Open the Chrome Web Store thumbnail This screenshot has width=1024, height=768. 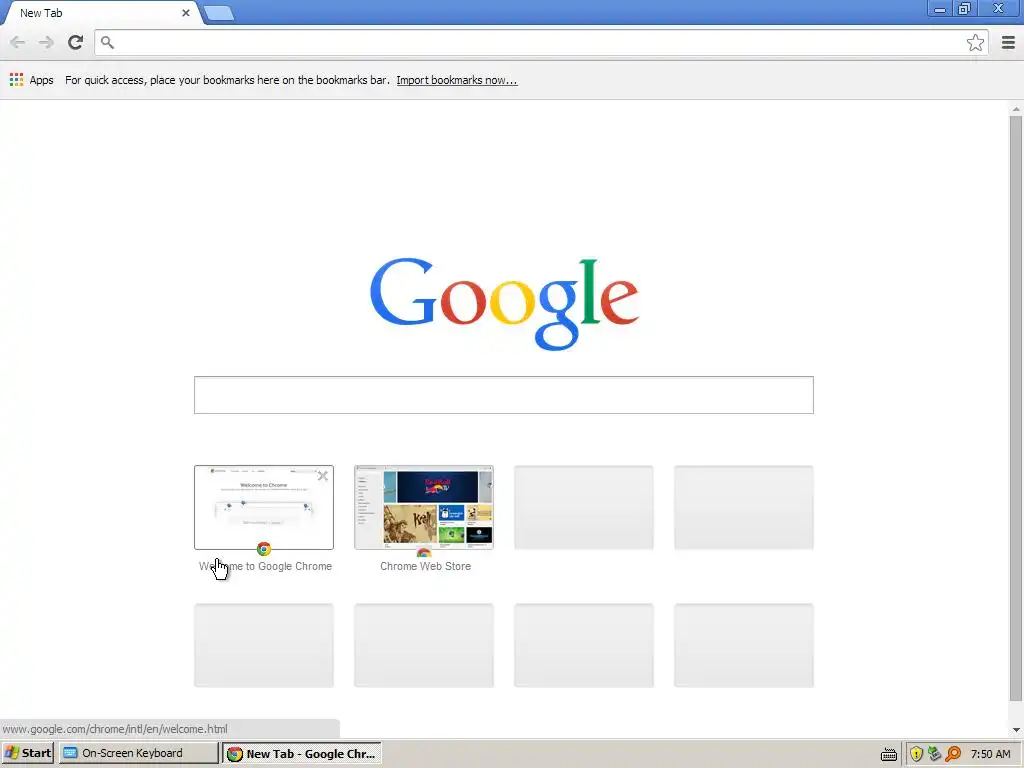[x=424, y=507]
